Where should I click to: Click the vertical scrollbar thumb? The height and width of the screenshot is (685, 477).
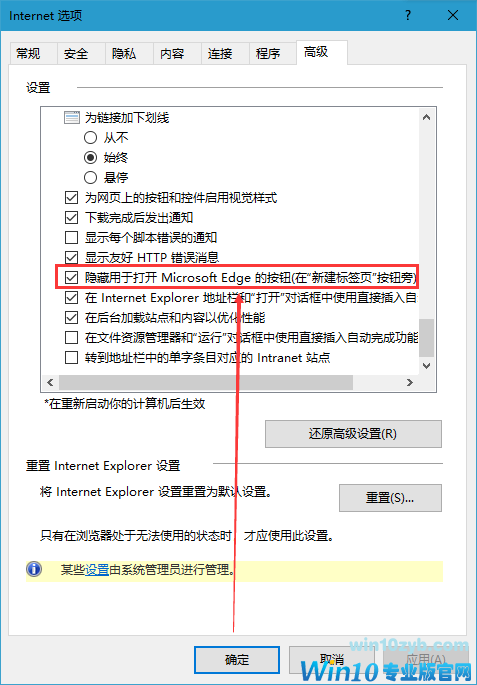(x=427, y=337)
